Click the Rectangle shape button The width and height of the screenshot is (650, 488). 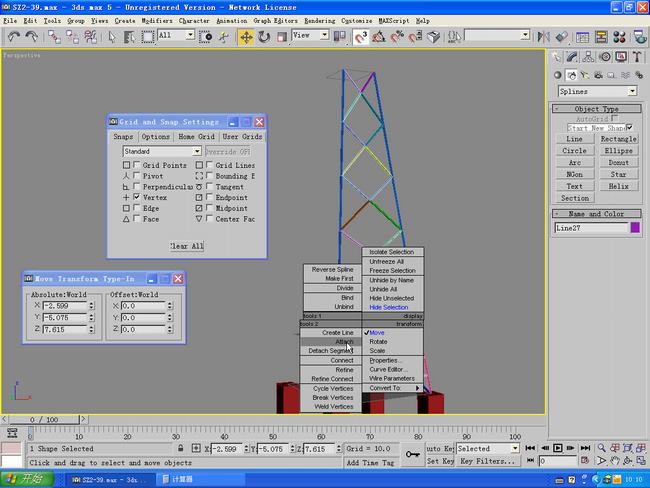[618, 139]
